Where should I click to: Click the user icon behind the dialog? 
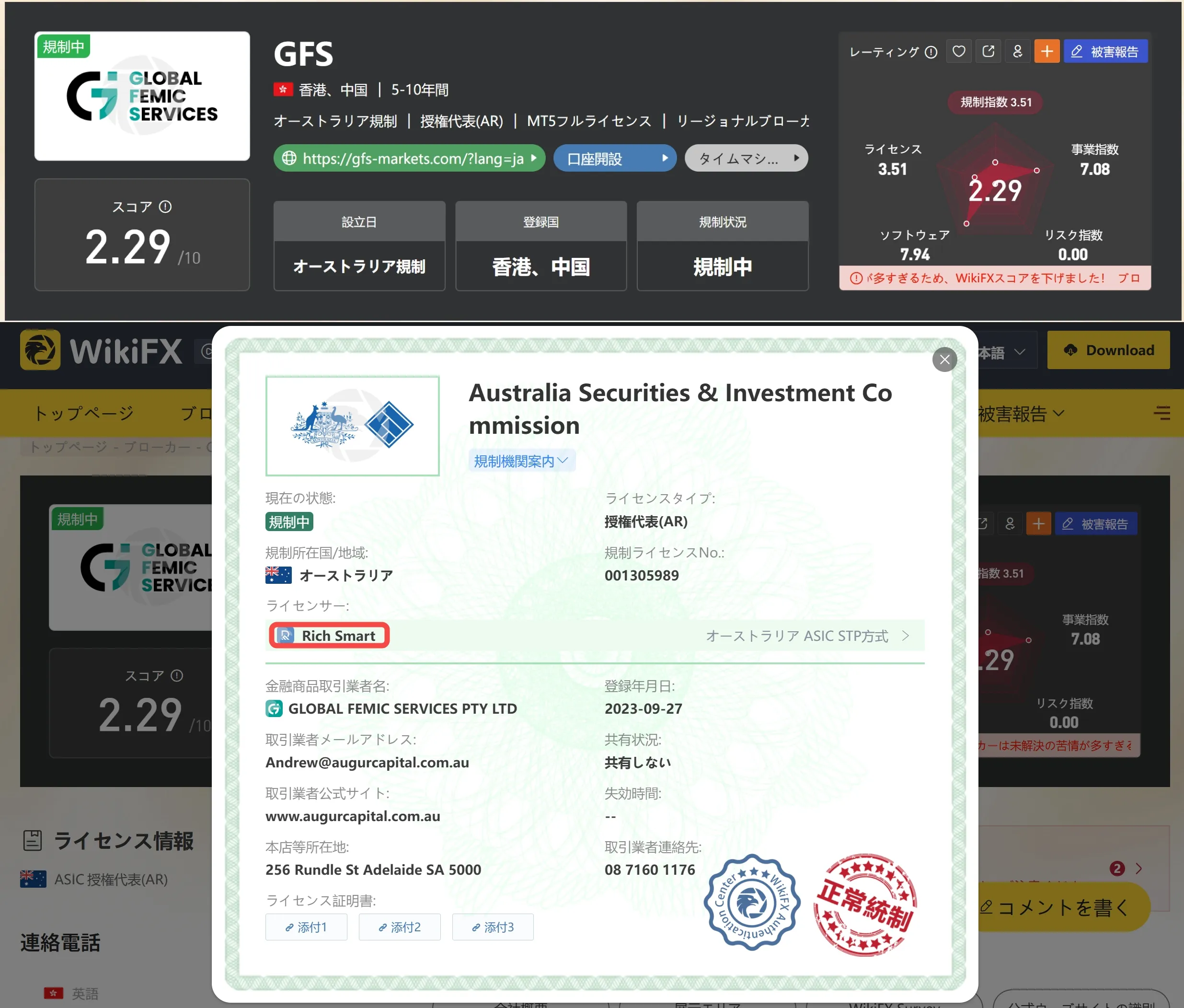pyautogui.click(x=1010, y=523)
